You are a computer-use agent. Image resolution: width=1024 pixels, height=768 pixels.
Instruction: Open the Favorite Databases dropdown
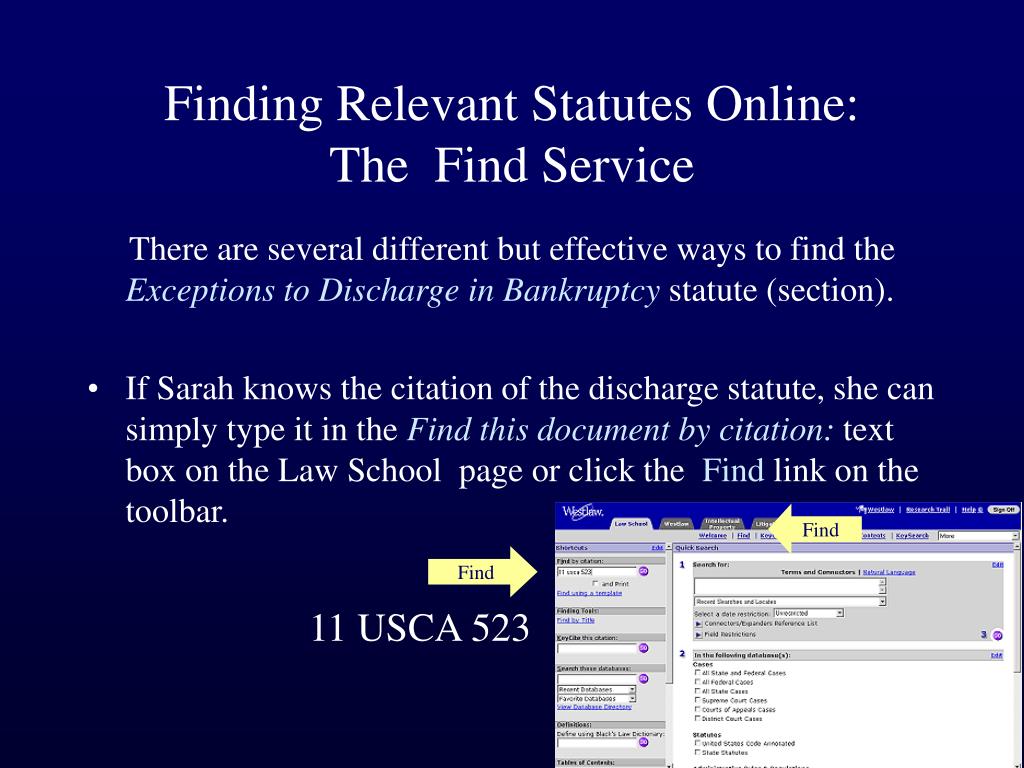click(x=596, y=699)
